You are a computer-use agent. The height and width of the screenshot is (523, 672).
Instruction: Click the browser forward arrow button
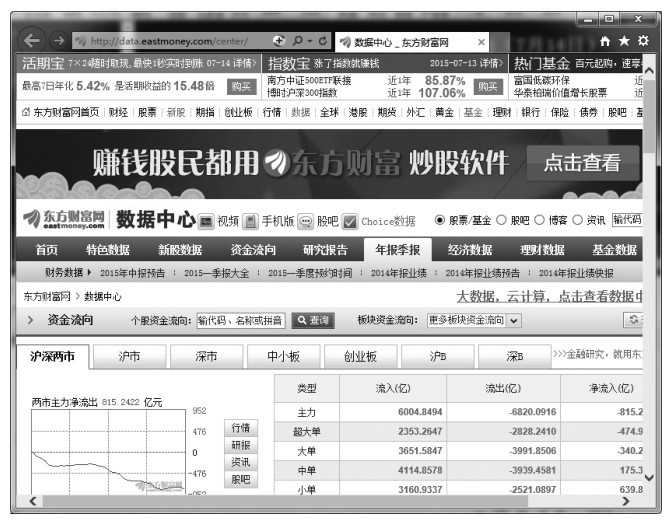point(59,41)
